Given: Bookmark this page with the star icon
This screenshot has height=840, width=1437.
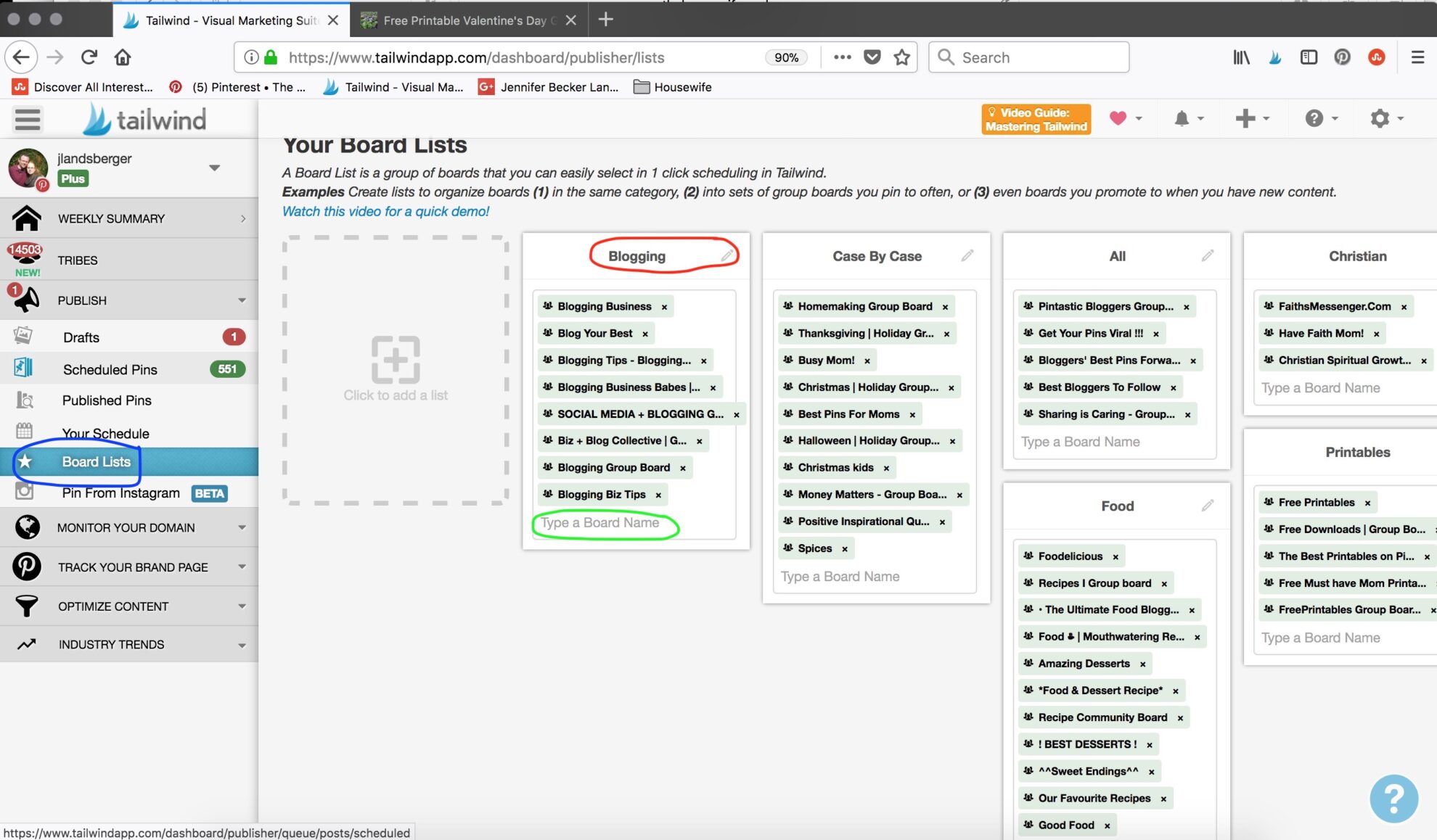Looking at the screenshot, I should [x=901, y=57].
